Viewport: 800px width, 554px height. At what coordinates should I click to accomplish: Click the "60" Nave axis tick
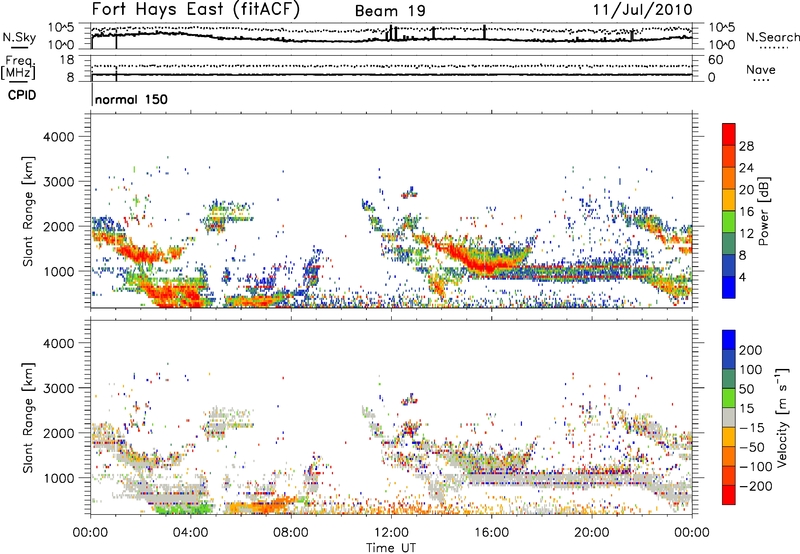tap(715, 60)
